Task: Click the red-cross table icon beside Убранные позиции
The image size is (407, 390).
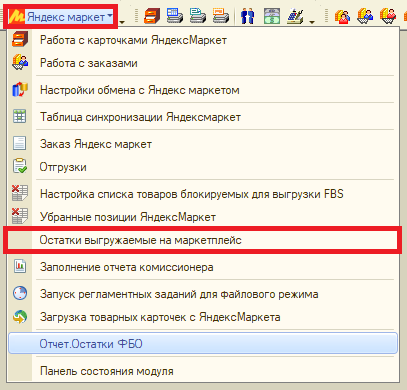Action: [x=20, y=216]
